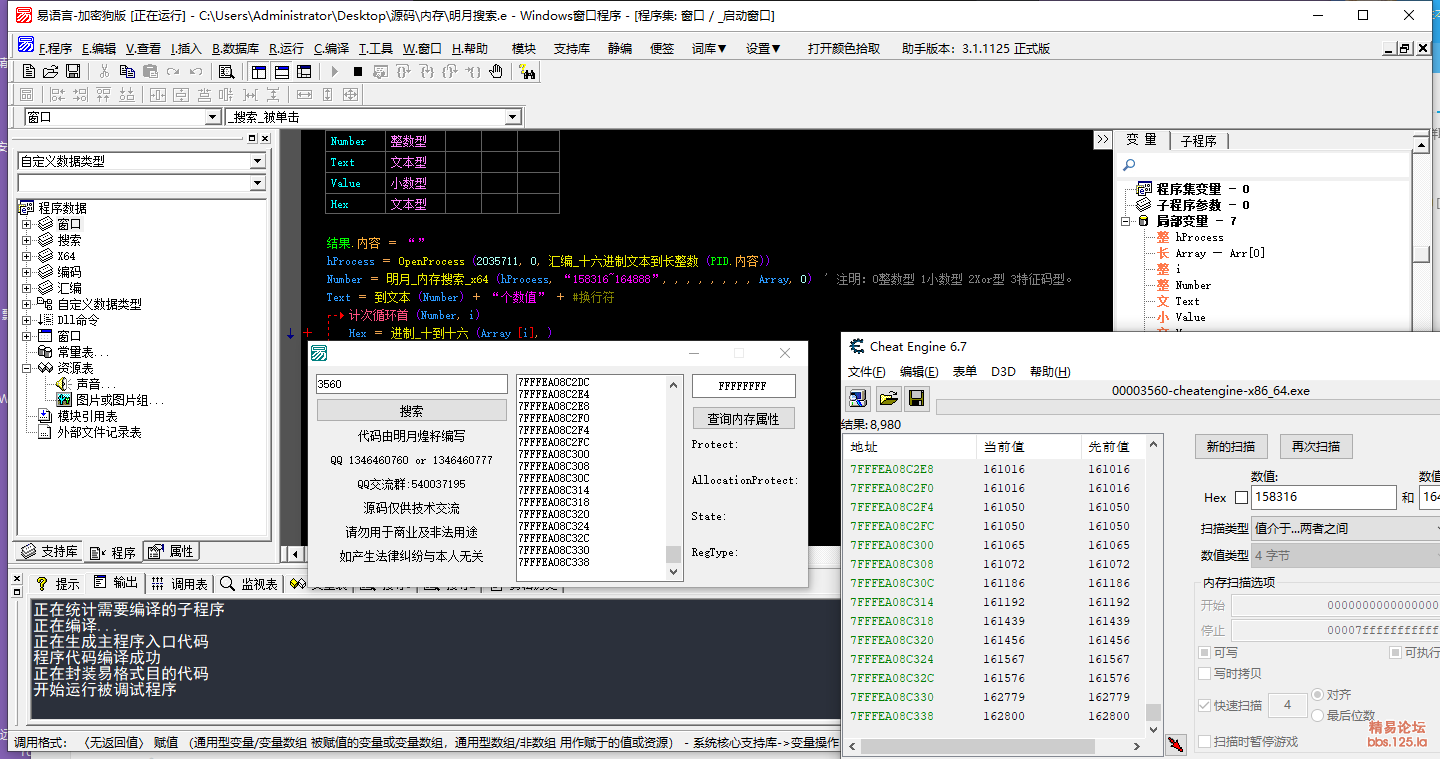Toggle the 写时拷贝 checkbox
Image resolution: width=1440 pixels, height=759 pixels.
point(1206,674)
